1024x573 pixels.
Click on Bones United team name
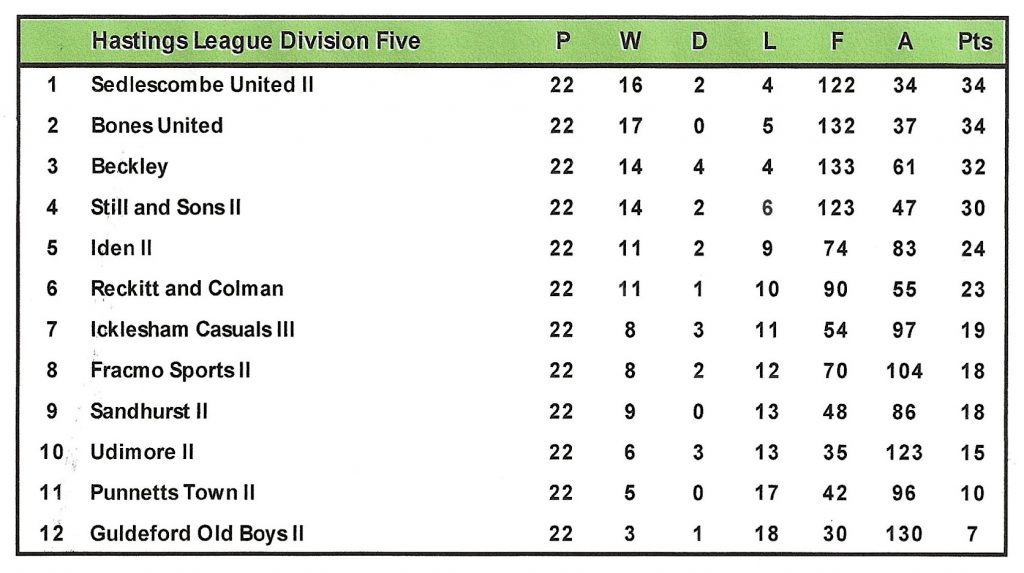(157, 126)
